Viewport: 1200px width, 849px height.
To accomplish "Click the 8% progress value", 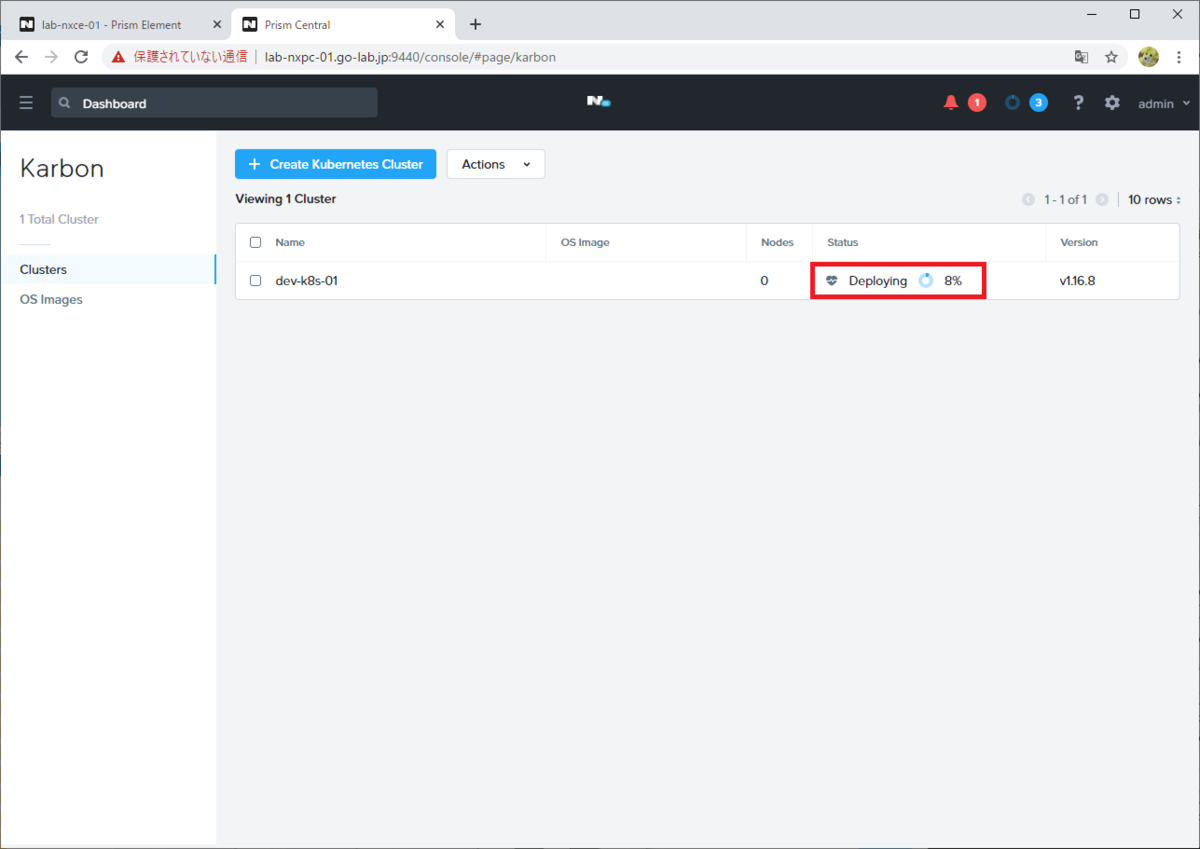I will [x=953, y=281].
